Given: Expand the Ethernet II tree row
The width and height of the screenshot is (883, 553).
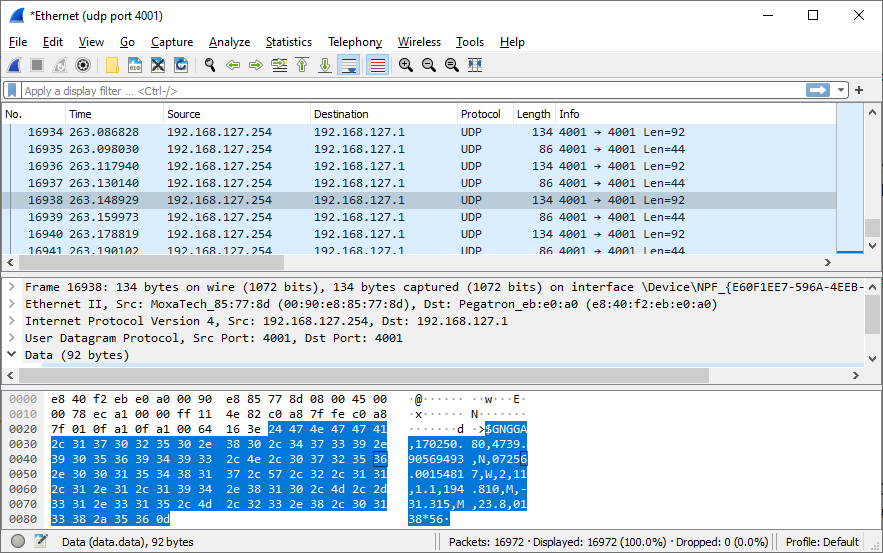Looking at the screenshot, I should (11, 304).
